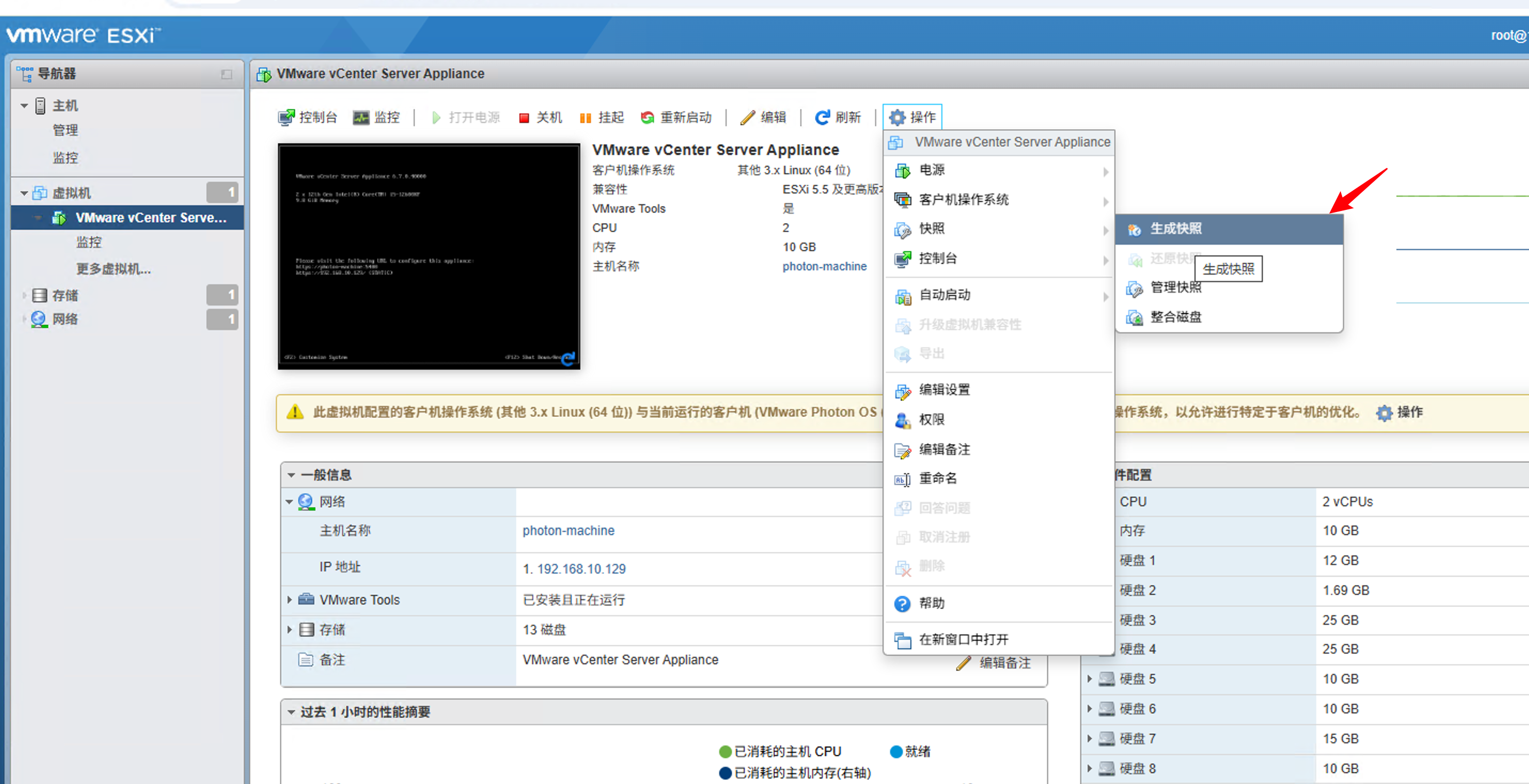Select Take snapshot (生成快照) in submenu
The image size is (1529, 784).
click(1228, 229)
